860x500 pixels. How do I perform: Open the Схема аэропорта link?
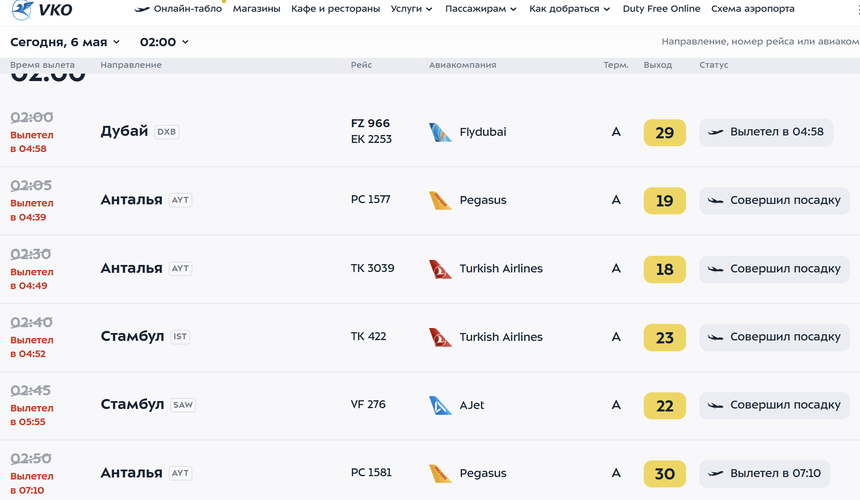tap(752, 9)
